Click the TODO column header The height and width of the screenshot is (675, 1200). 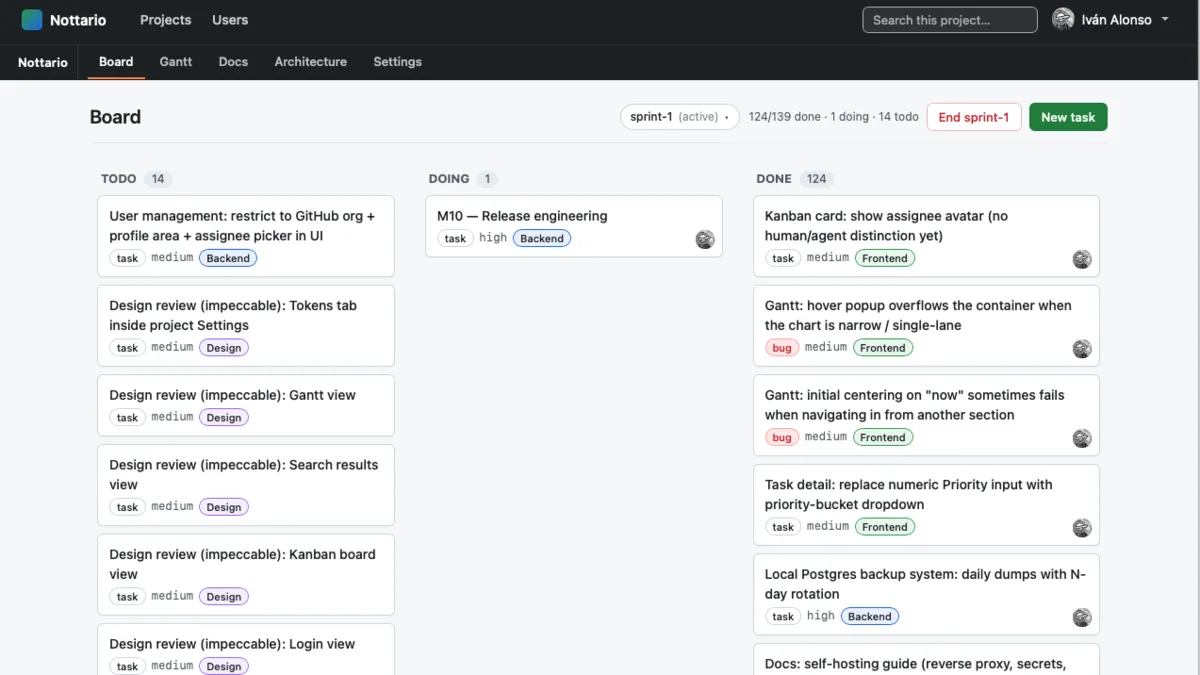coord(118,179)
